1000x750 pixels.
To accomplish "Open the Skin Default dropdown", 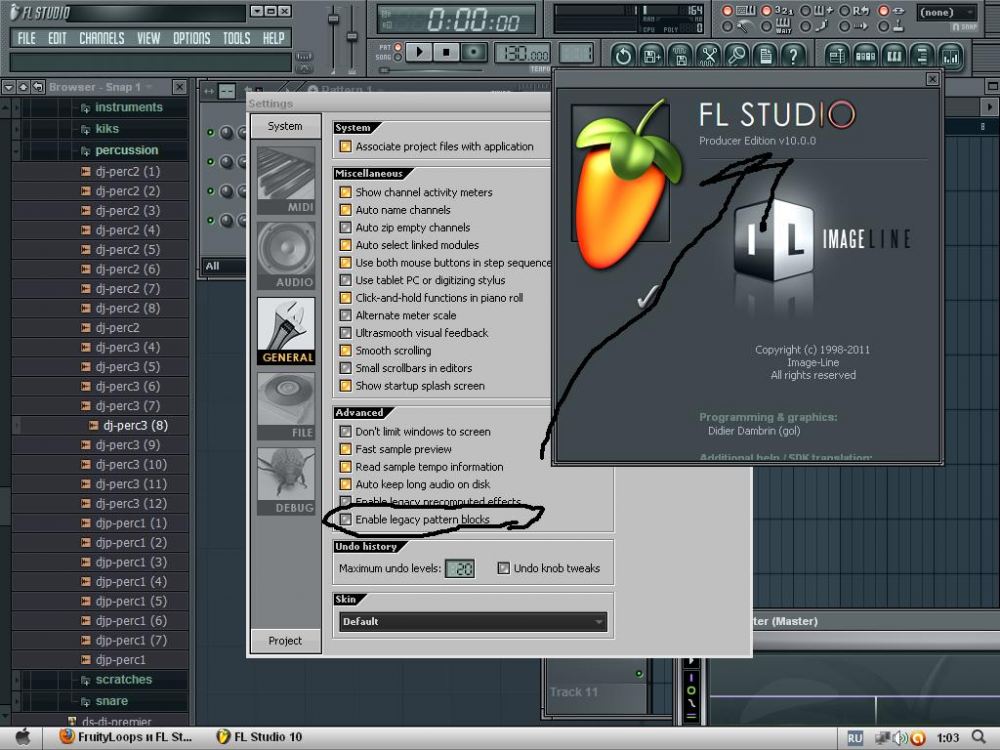I will (473, 622).
